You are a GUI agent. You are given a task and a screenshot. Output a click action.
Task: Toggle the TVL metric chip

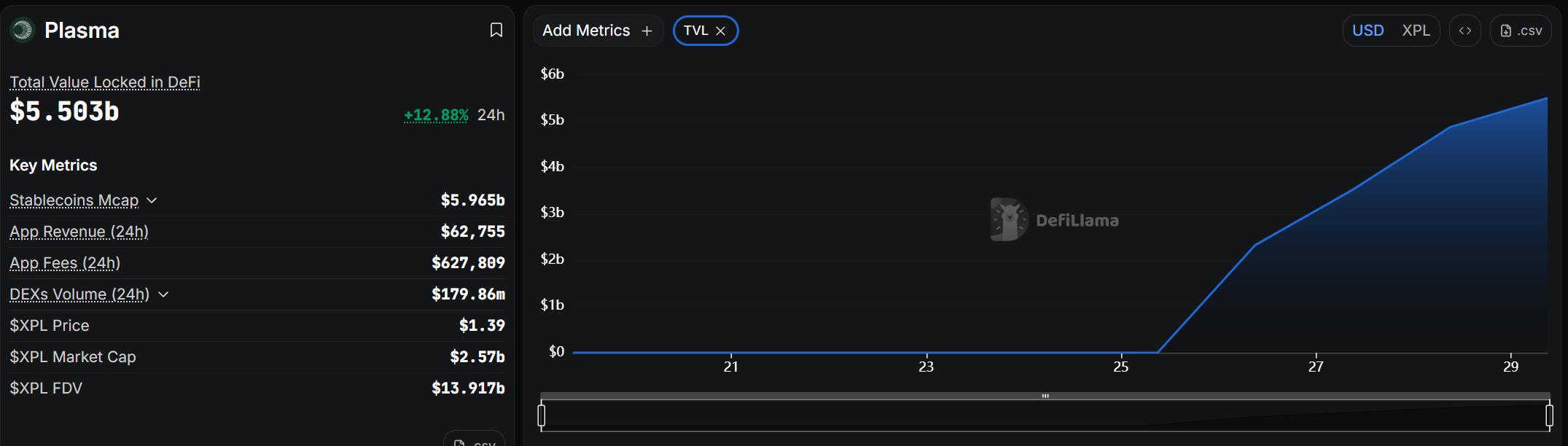695,31
